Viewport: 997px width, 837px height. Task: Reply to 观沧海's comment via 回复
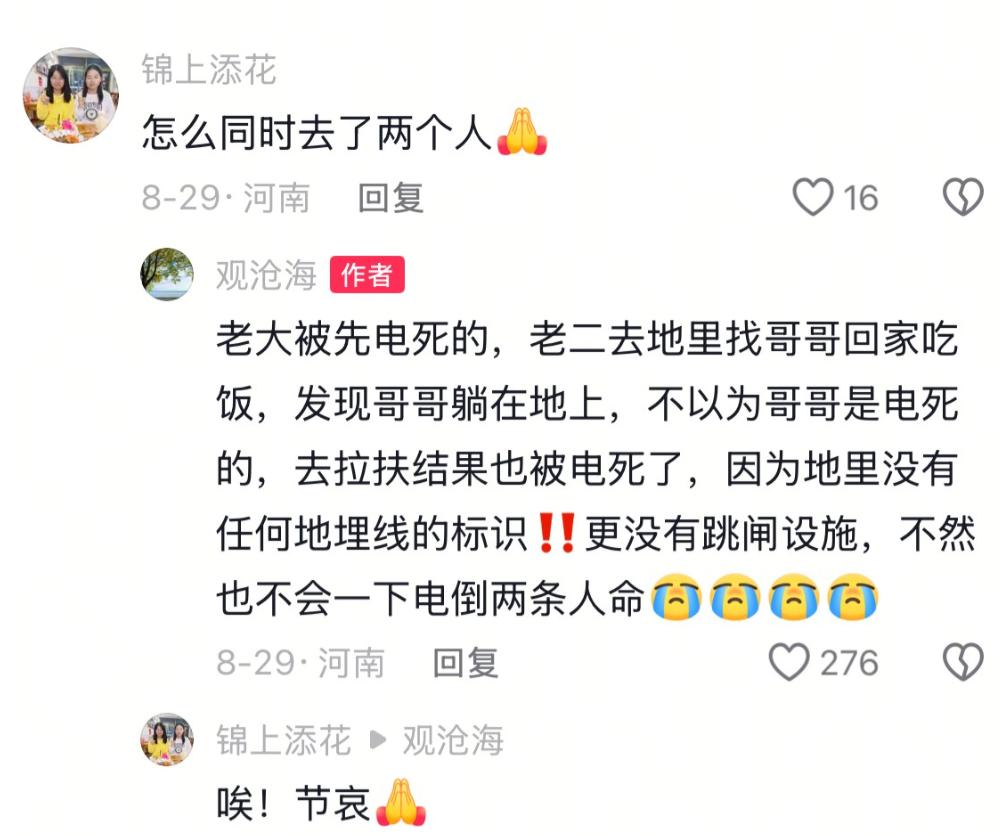tap(465, 663)
